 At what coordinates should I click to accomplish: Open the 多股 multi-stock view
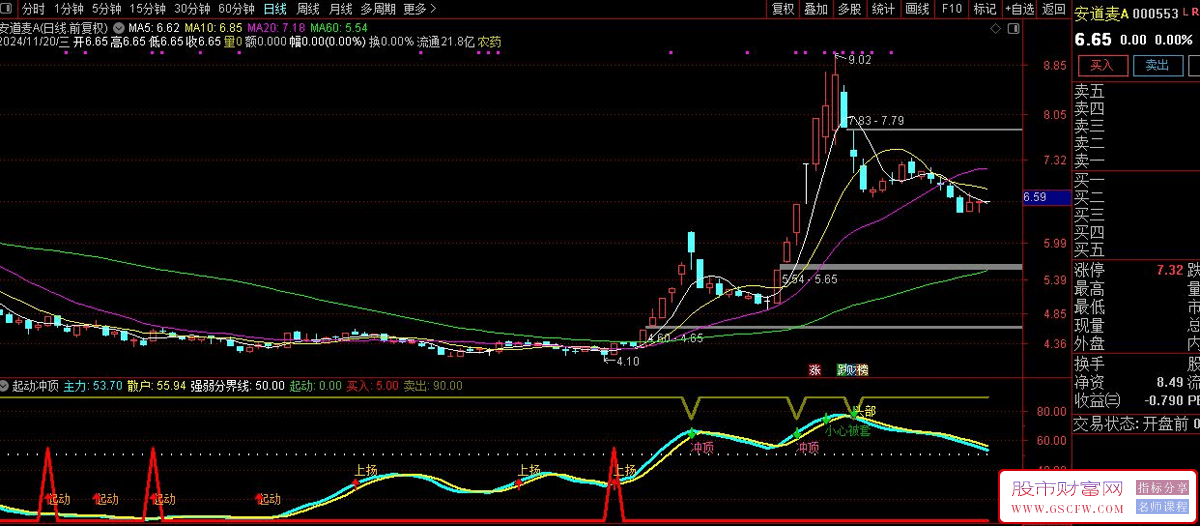pyautogui.click(x=849, y=9)
